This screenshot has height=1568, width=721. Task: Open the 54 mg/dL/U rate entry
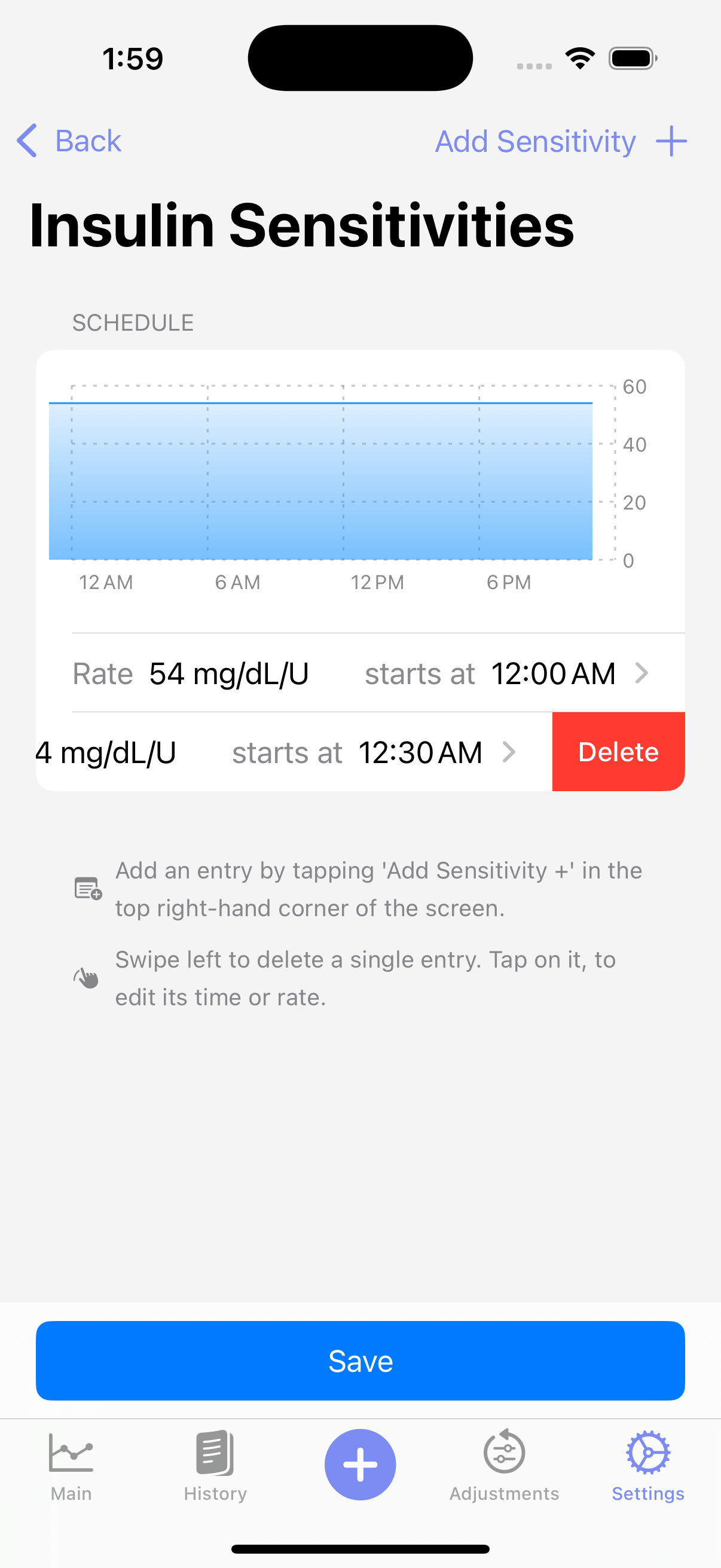[x=229, y=674]
